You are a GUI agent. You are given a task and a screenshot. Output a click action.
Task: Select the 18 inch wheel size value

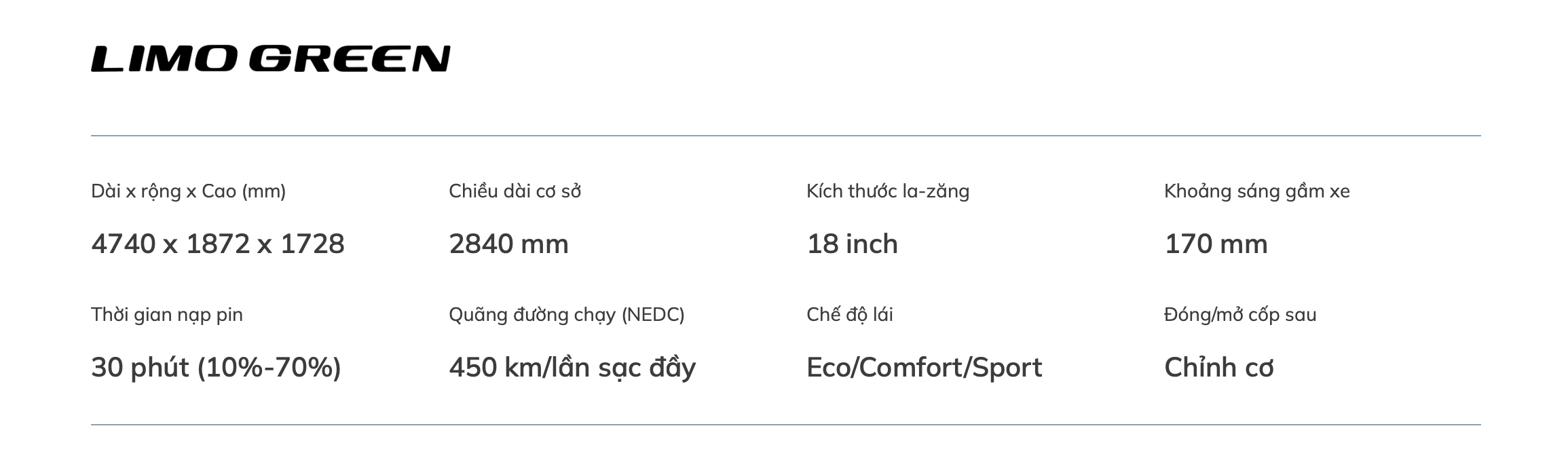pyautogui.click(x=852, y=244)
